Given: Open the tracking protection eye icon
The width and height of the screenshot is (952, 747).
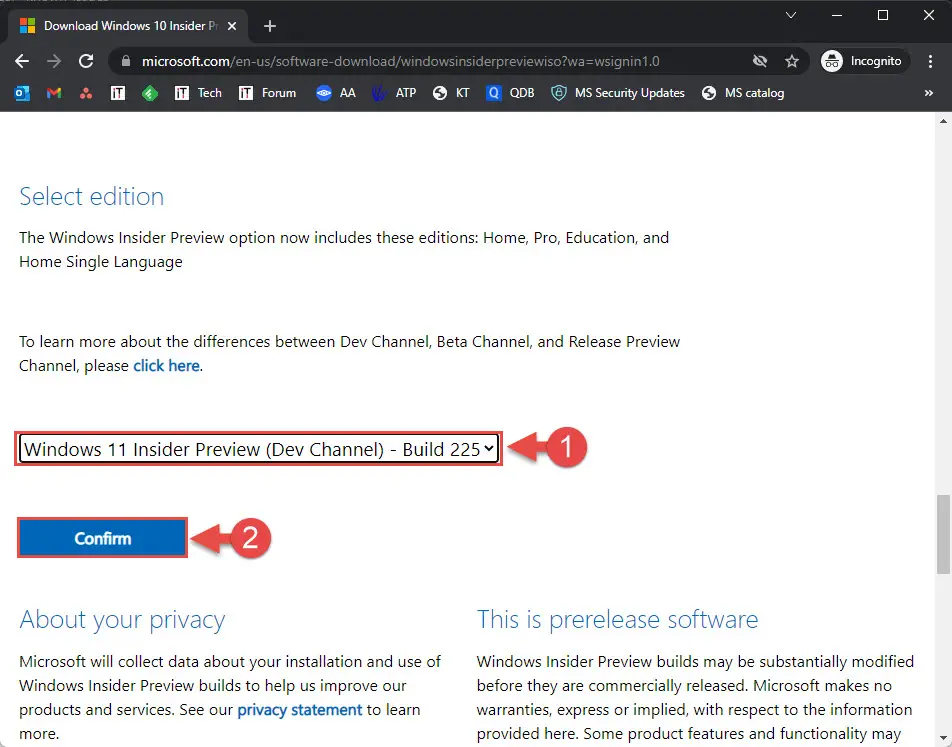Looking at the screenshot, I should point(760,61).
